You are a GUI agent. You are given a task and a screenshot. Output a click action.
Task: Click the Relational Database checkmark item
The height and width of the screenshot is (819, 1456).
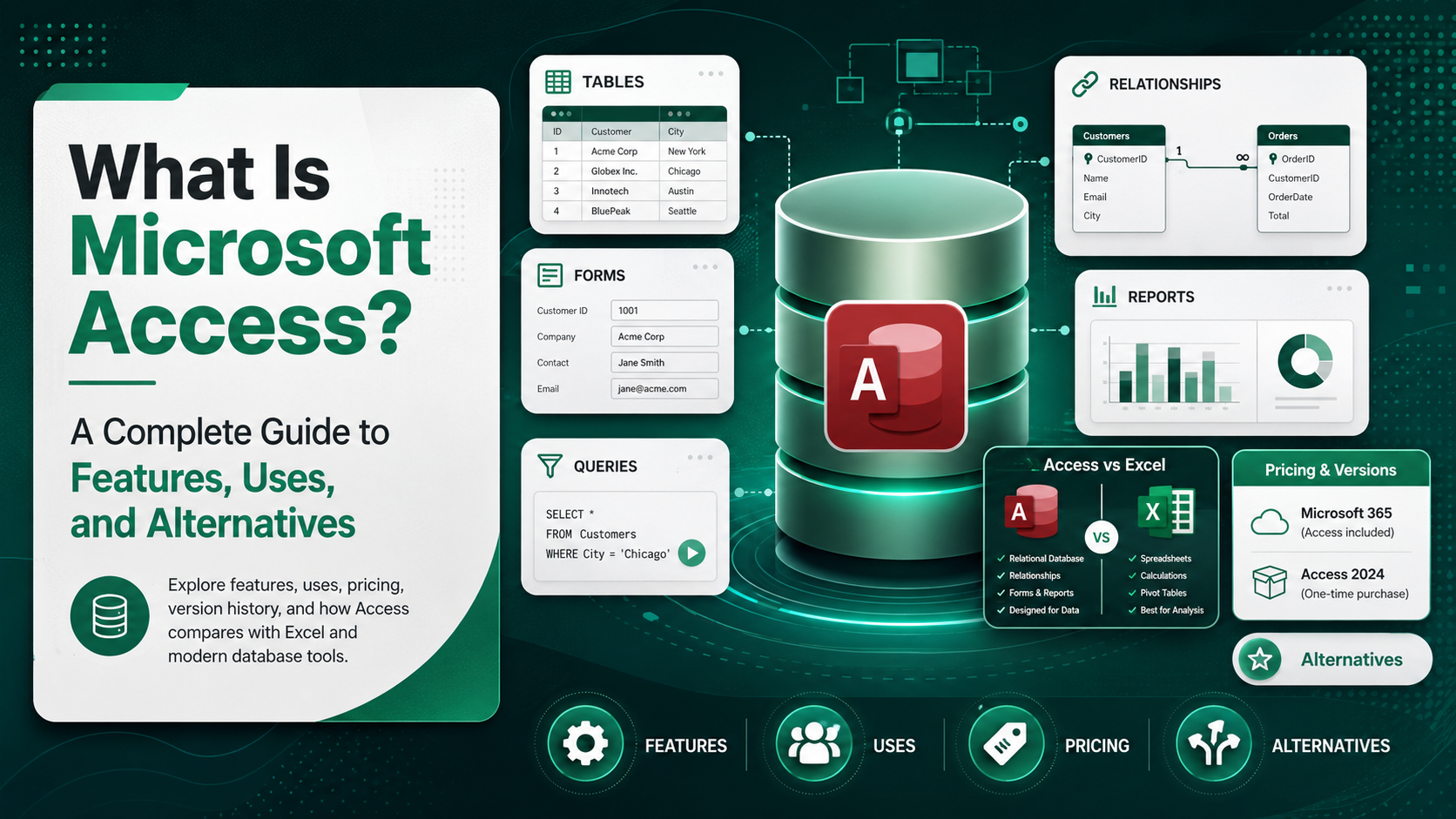coord(1041,559)
